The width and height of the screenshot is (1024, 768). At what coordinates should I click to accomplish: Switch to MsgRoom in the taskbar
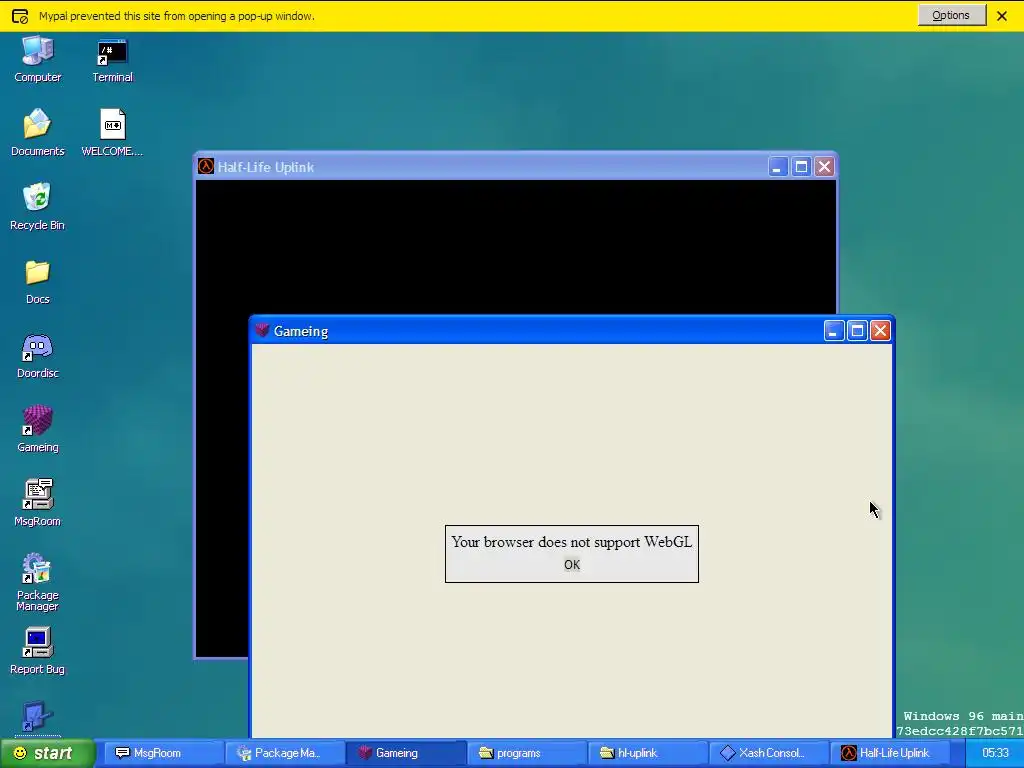pos(162,753)
